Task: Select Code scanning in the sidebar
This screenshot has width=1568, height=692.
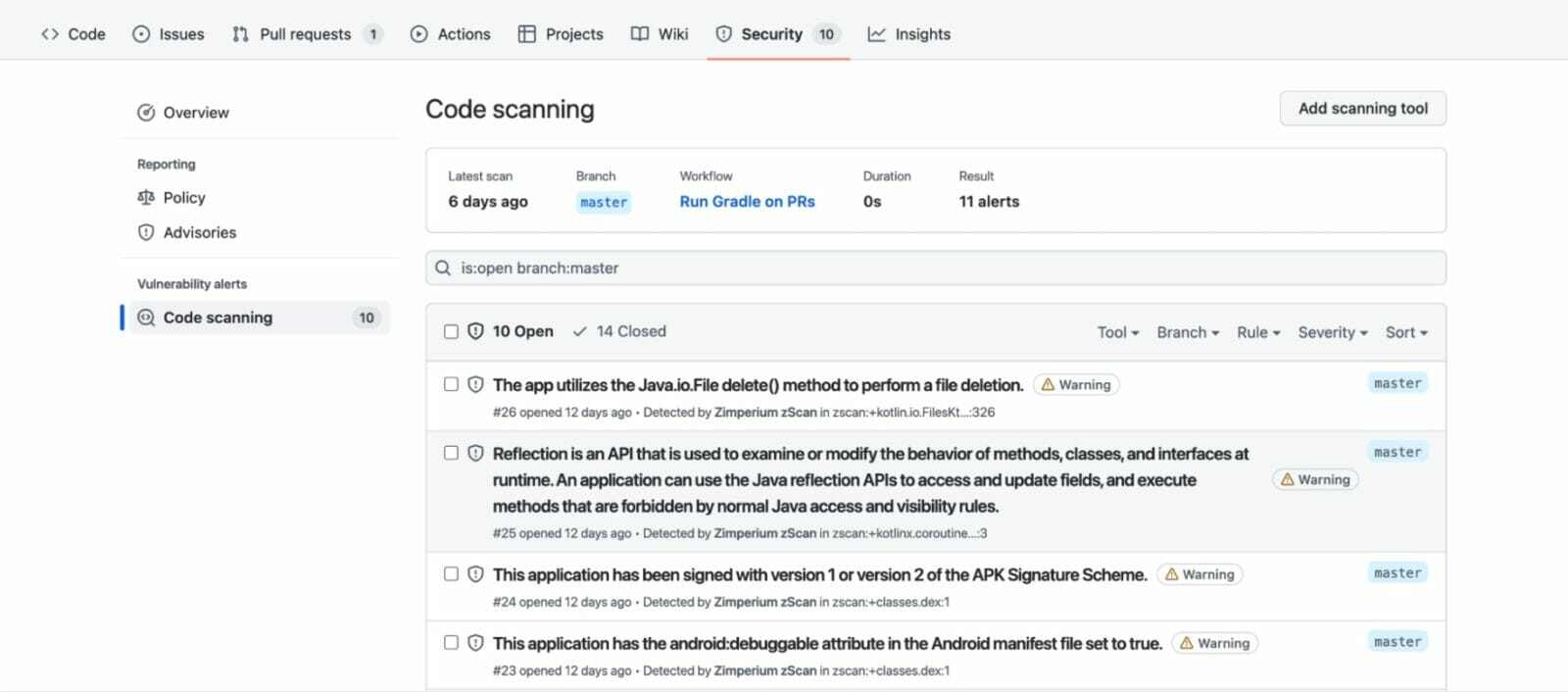Action: pyautogui.click(x=260, y=318)
